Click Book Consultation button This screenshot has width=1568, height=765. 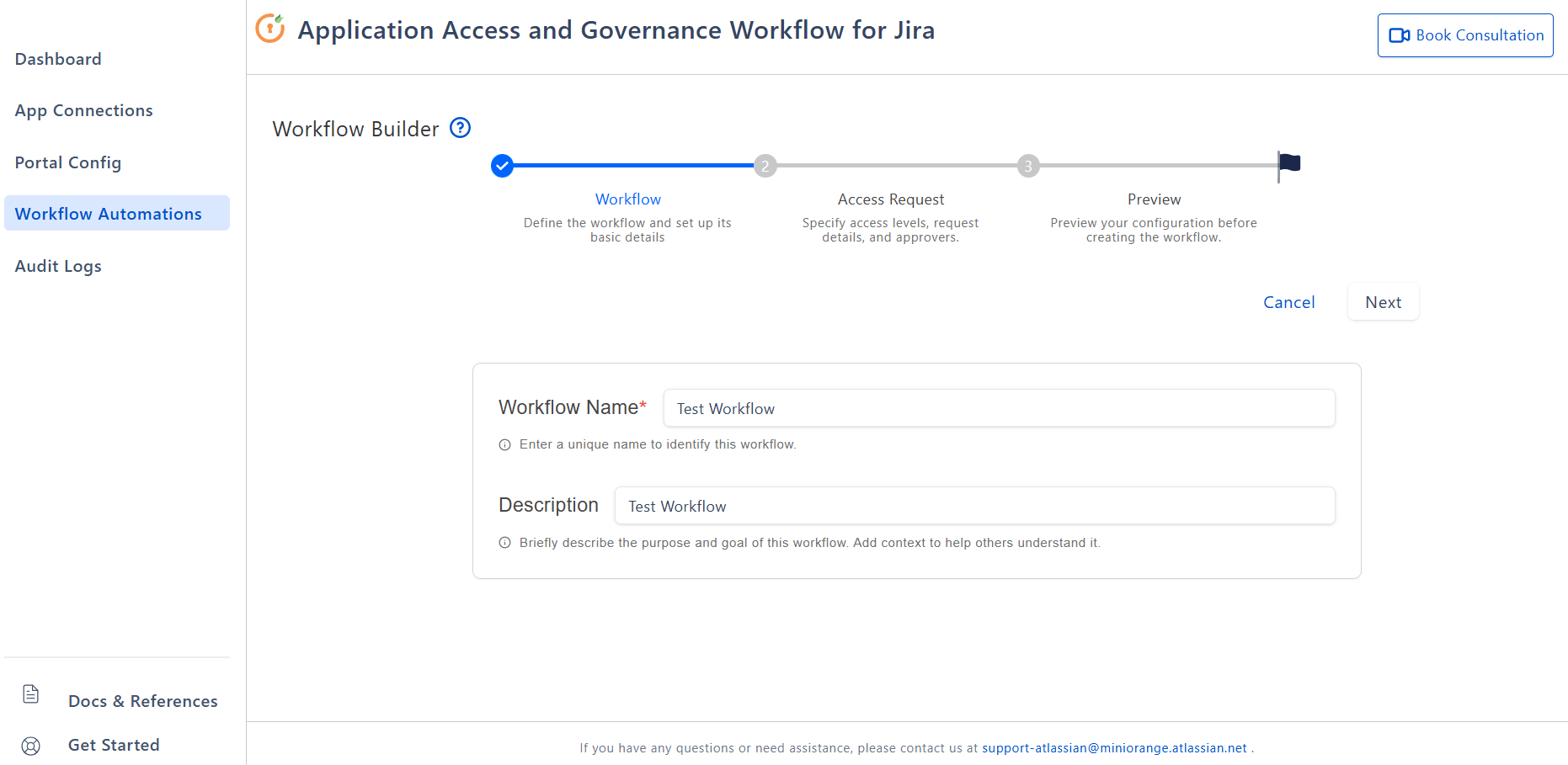1465,35
